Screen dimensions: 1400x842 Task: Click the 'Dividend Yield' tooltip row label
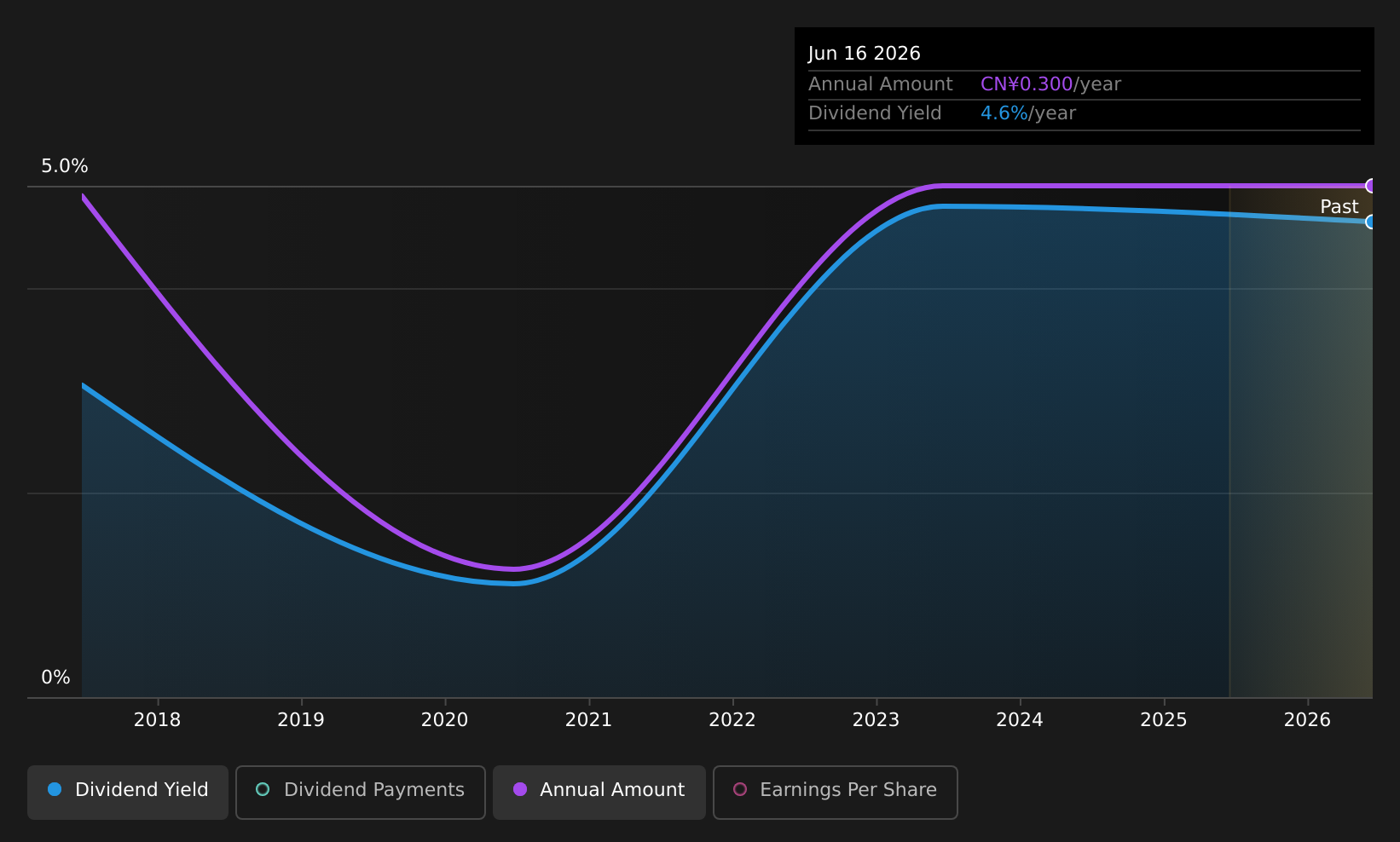click(x=875, y=113)
